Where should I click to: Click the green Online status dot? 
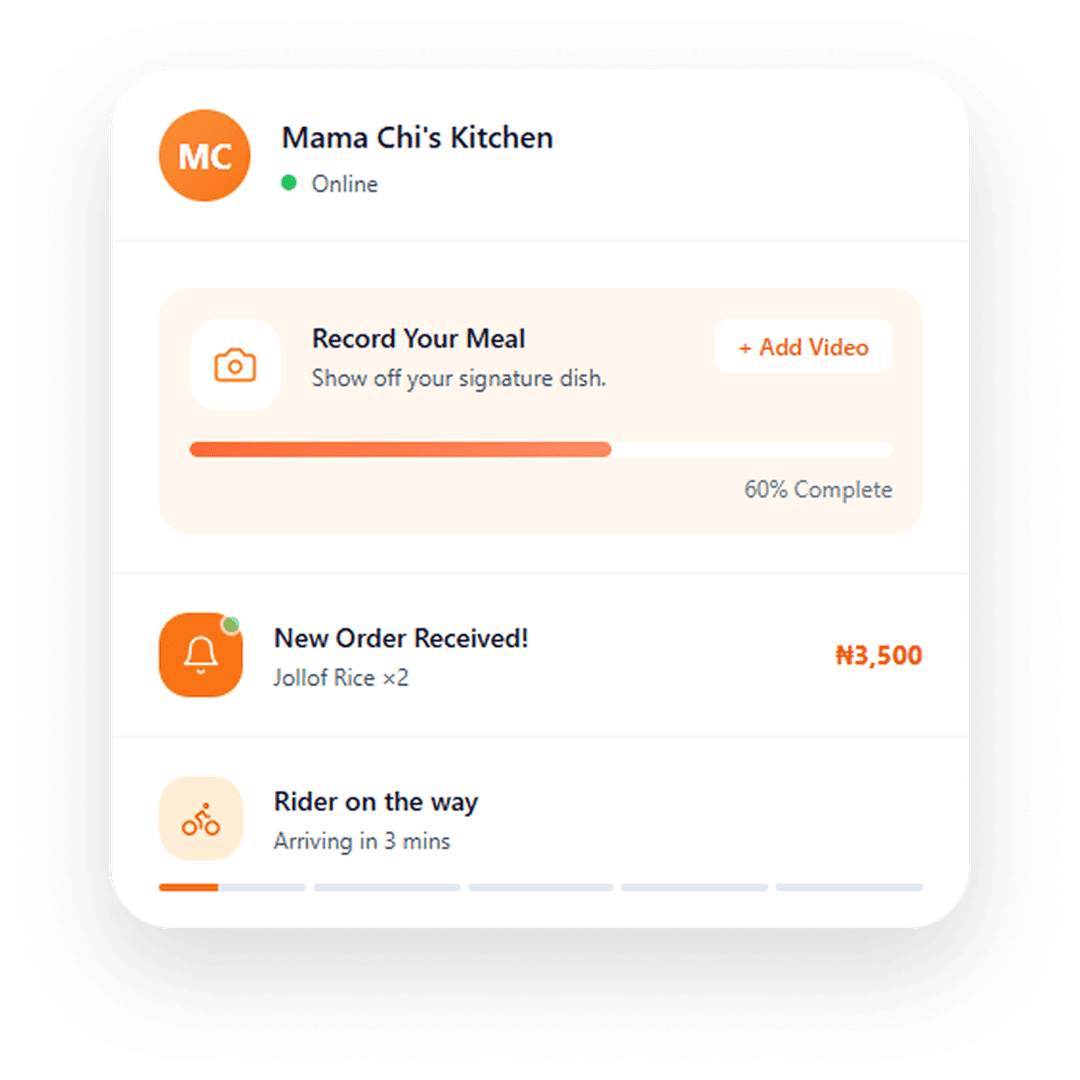pyautogui.click(x=289, y=183)
